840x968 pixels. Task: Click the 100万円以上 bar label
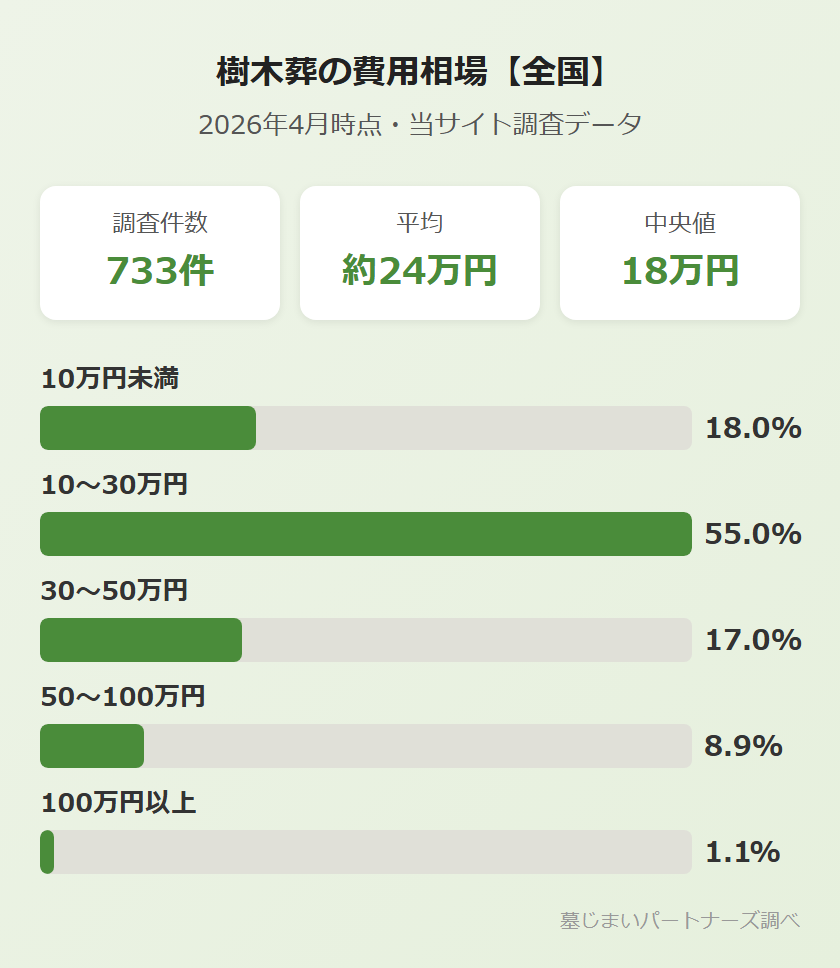(118, 803)
